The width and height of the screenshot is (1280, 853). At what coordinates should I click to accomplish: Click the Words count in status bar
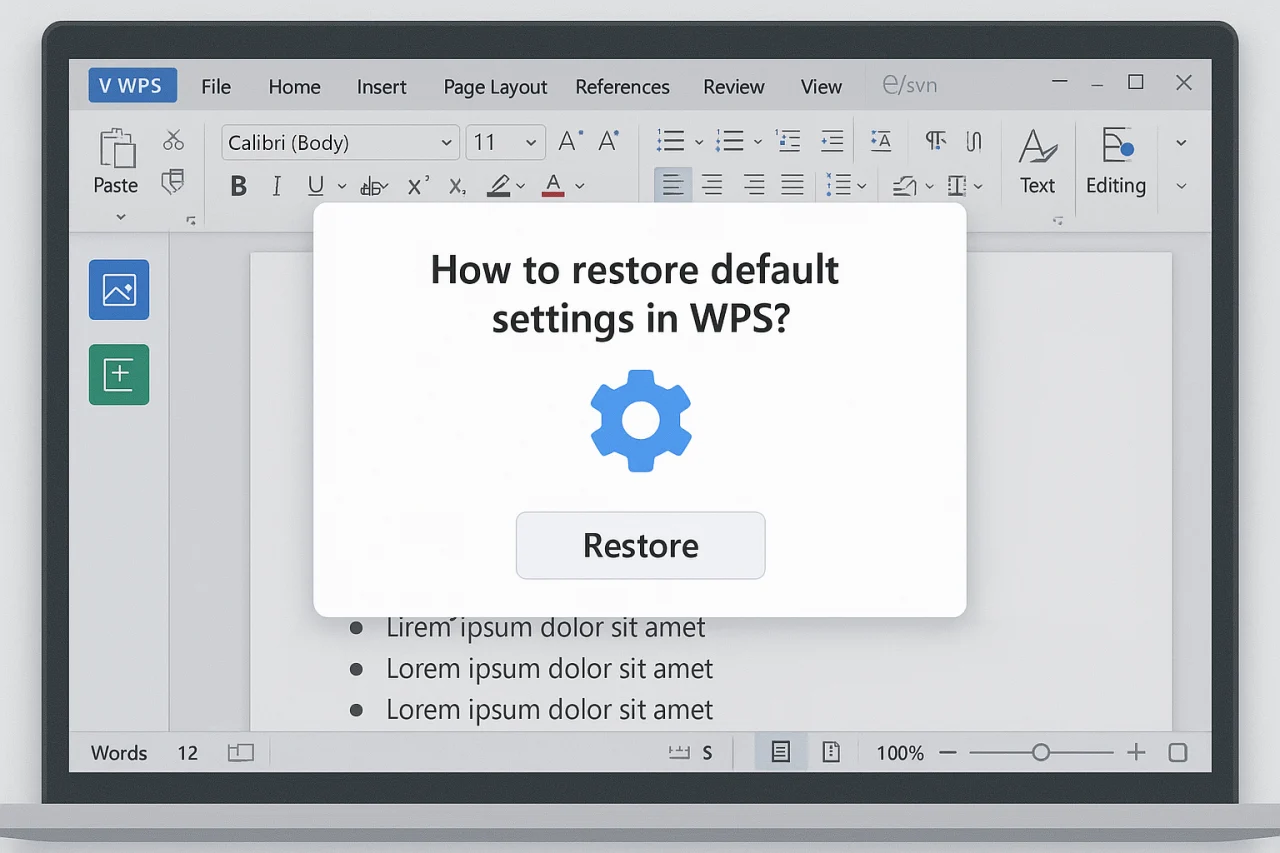[x=119, y=753]
